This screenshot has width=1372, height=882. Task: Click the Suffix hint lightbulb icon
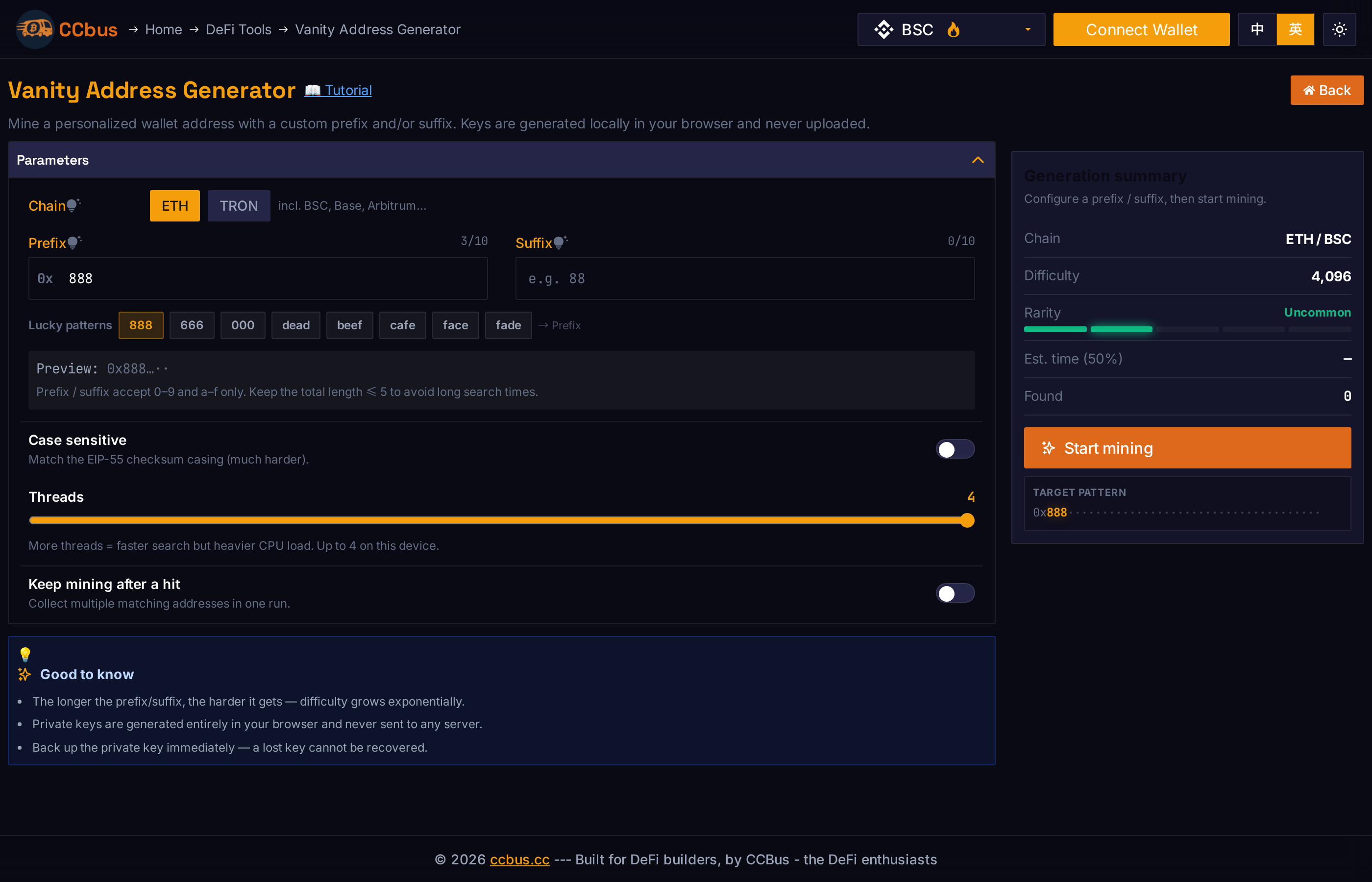560,242
